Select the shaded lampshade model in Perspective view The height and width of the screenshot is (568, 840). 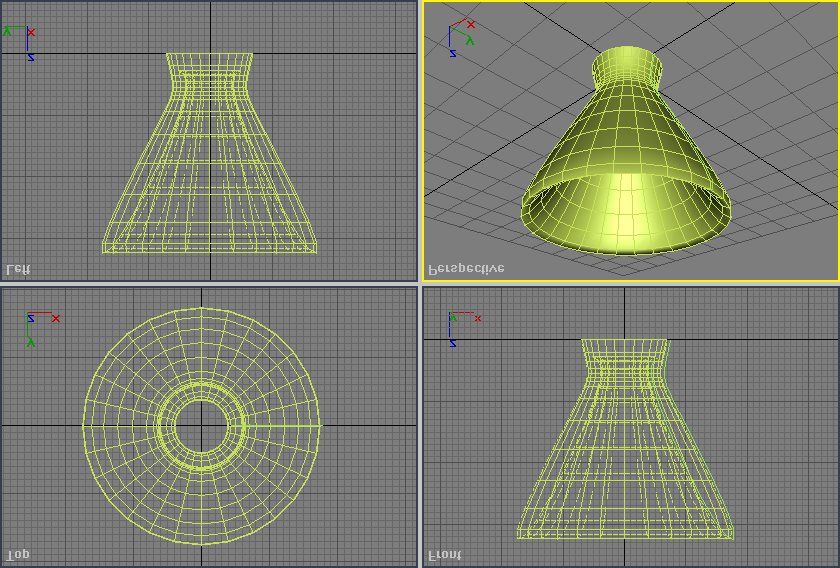click(626, 150)
